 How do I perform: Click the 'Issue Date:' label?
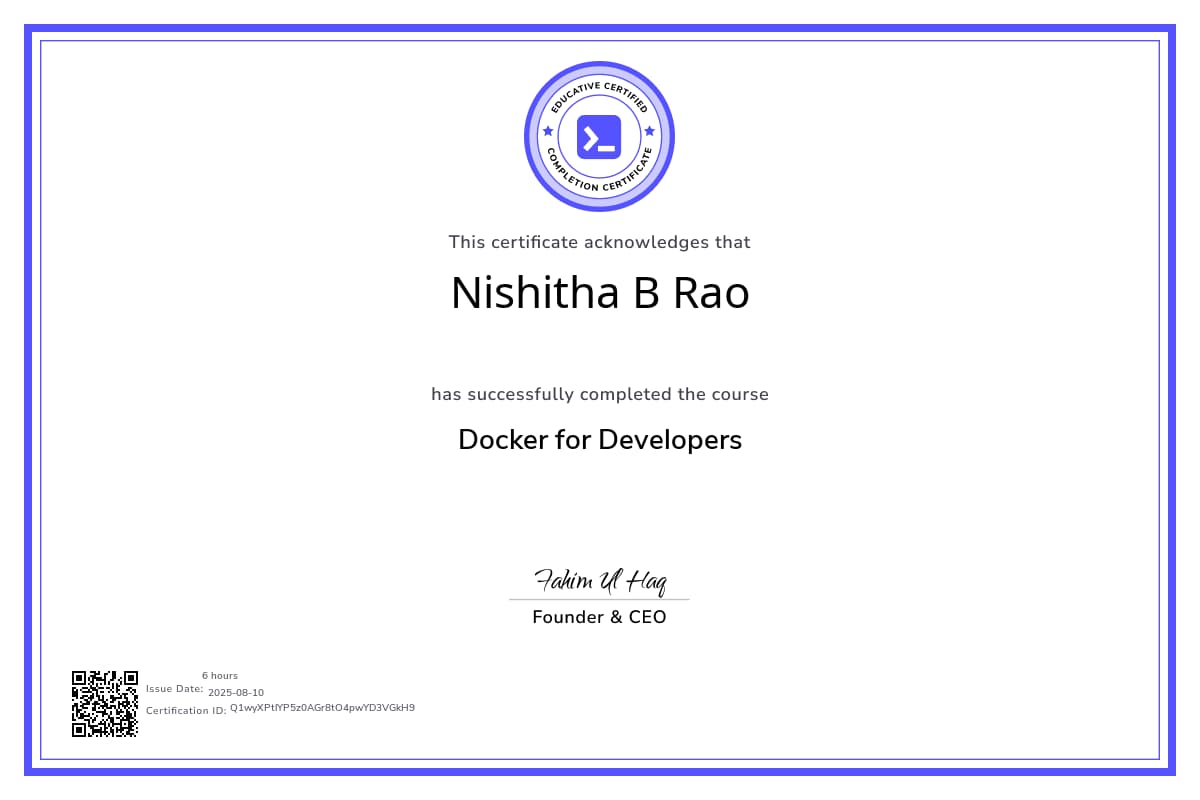[x=175, y=689]
